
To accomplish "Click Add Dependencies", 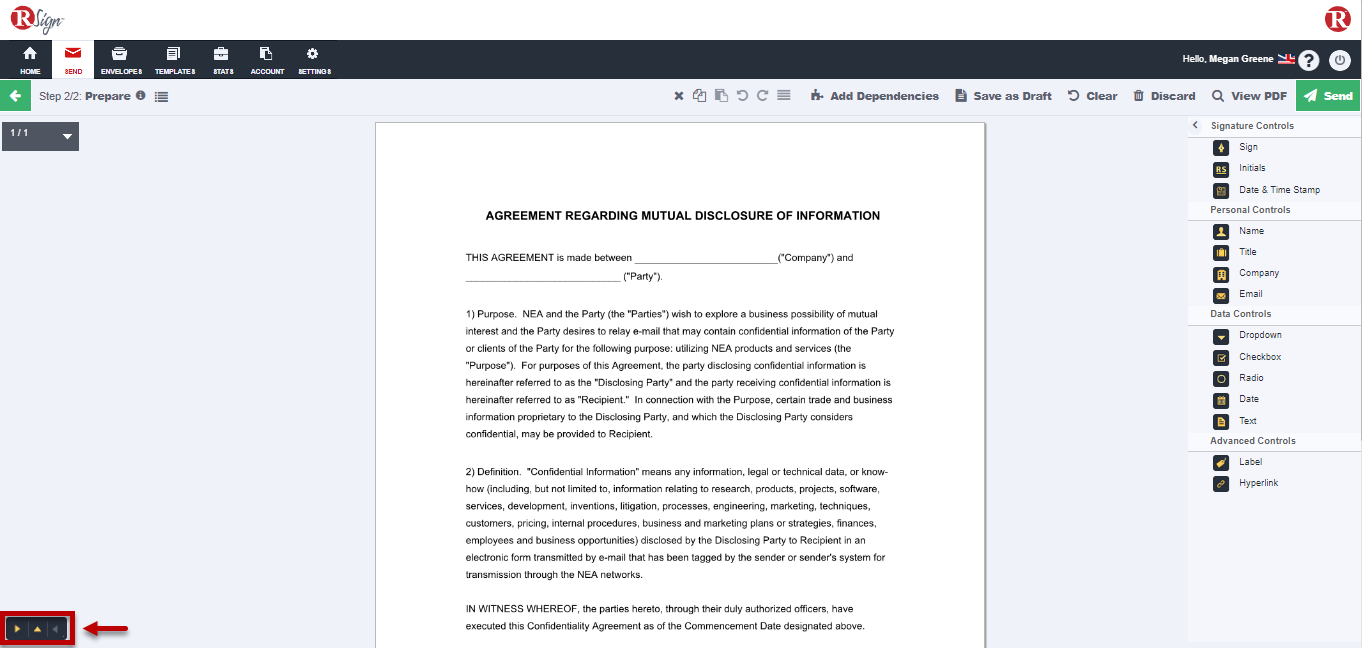I will click(x=875, y=96).
